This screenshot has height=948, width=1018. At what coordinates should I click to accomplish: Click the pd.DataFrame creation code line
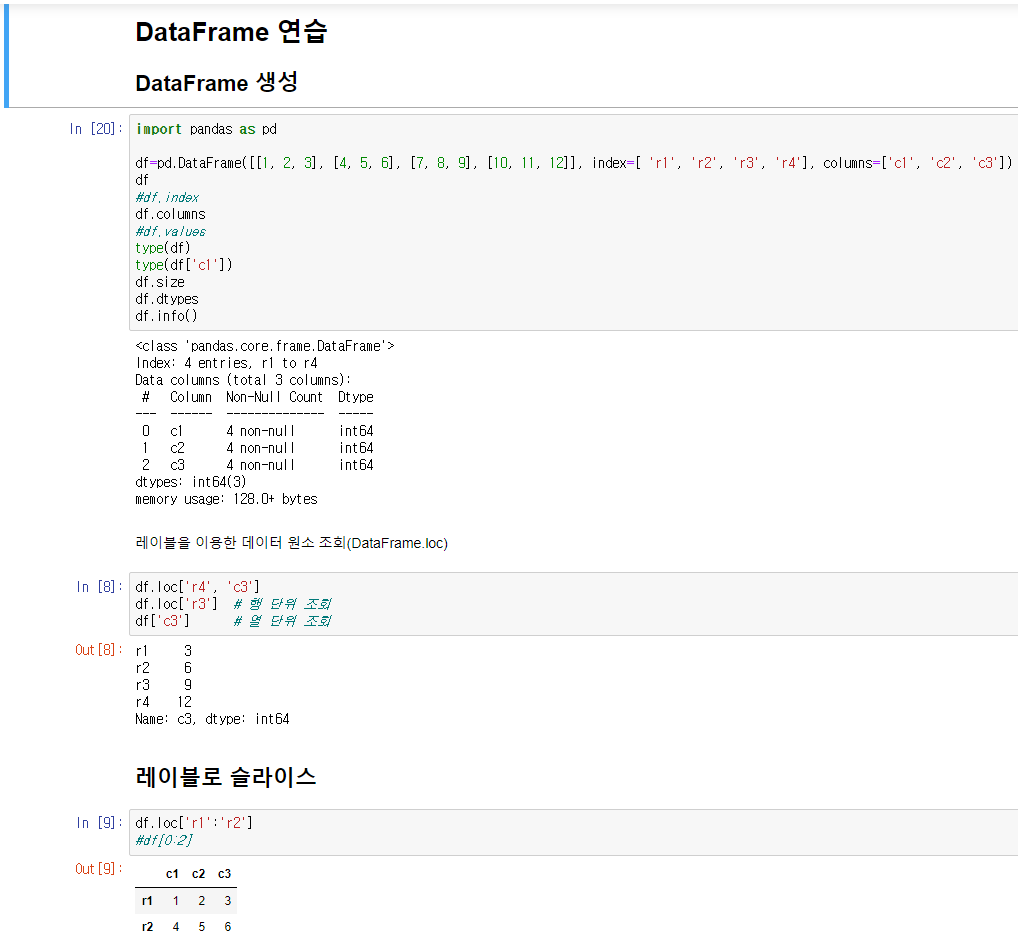pyautogui.click(x=574, y=163)
